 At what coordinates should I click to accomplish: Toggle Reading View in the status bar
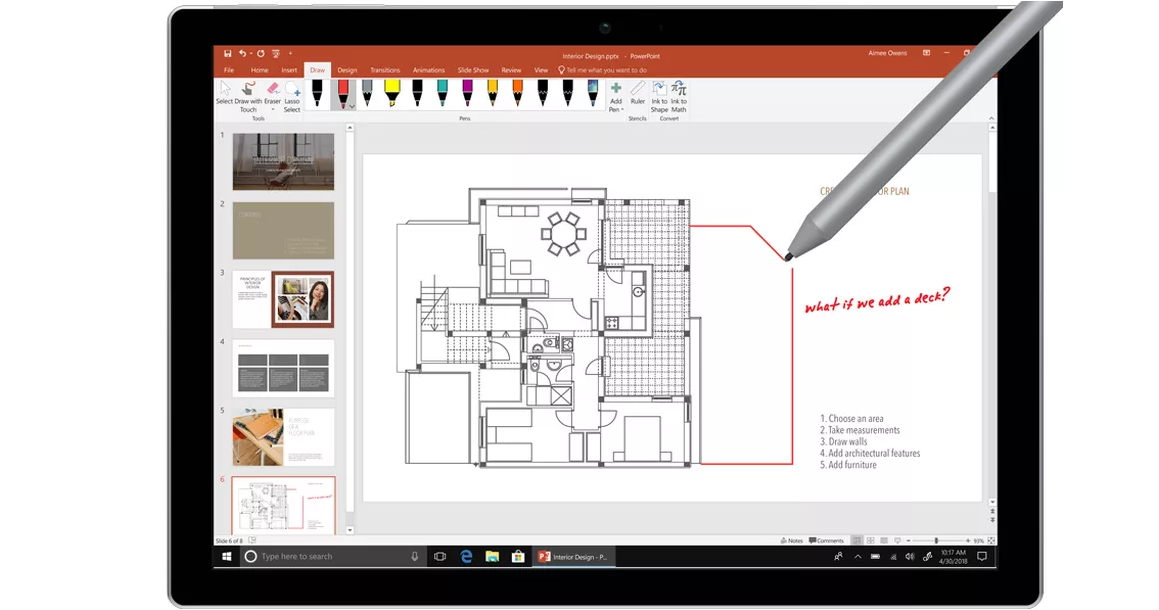coord(884,540)
